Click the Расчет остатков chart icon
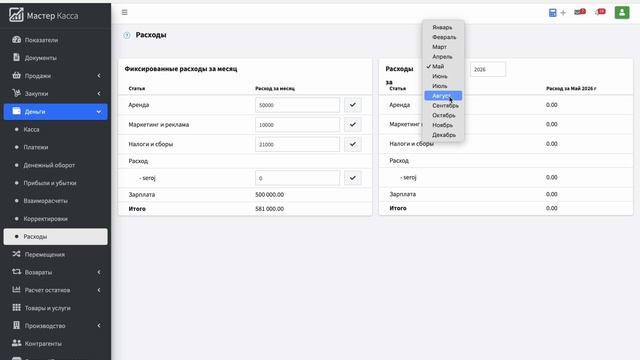This screenshot has width=640, height=360. [x=16, y=290]
